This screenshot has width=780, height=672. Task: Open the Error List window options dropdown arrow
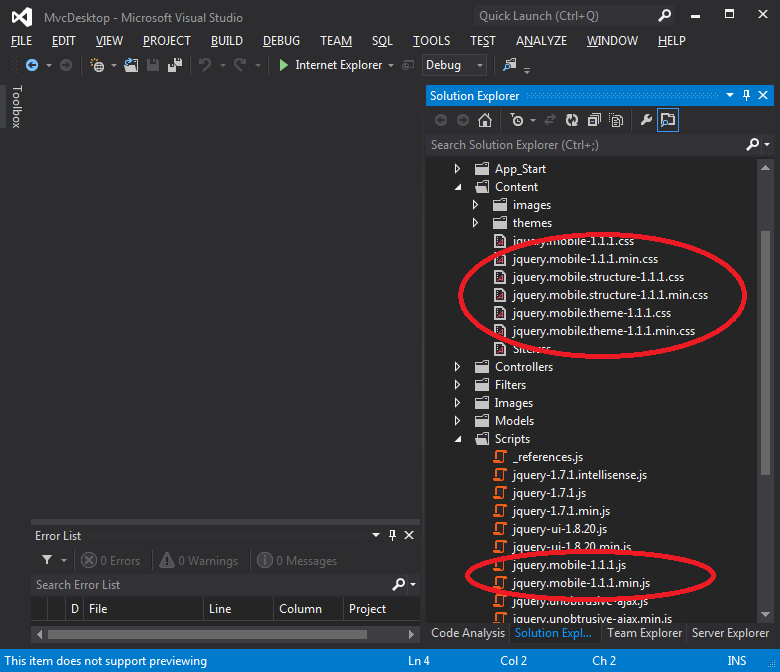coord(376,535)
